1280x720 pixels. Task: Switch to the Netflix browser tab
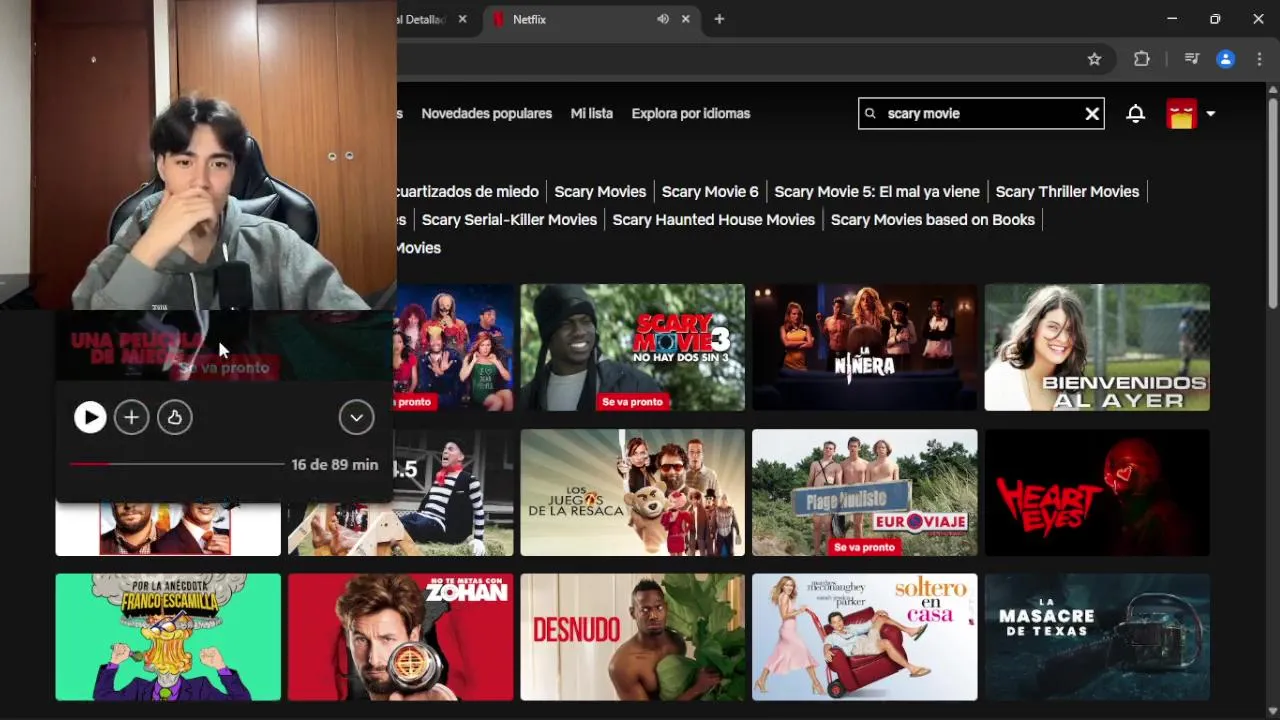[590, 19]
